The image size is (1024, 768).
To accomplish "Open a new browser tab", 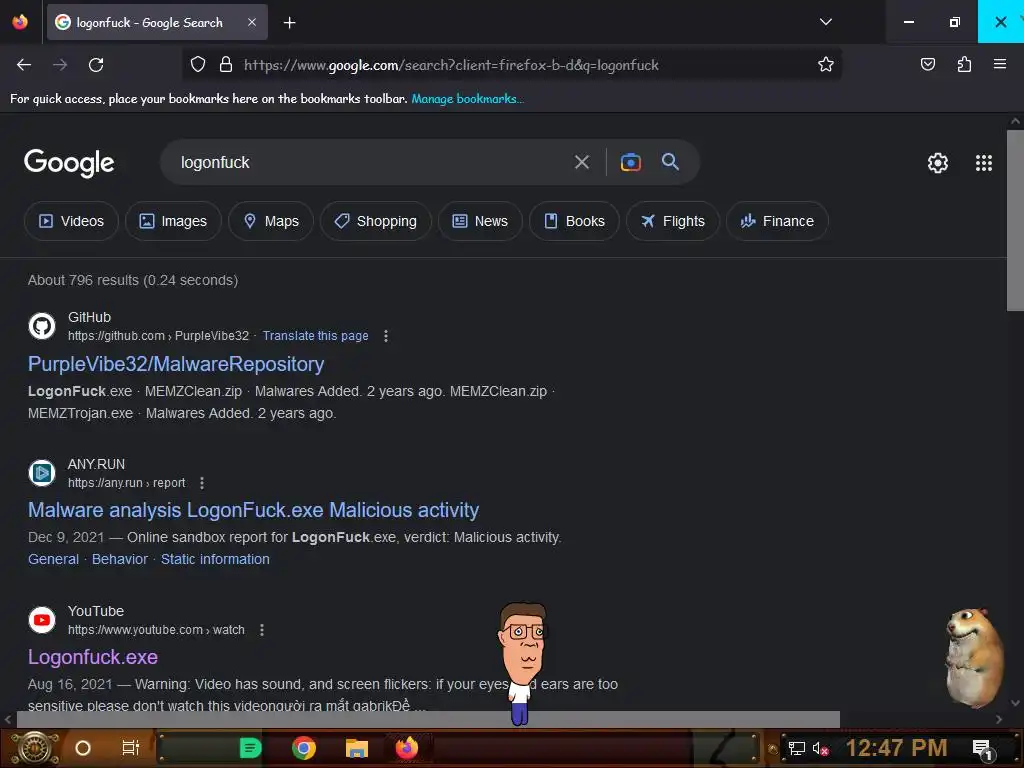I will (x=289, y=23).
